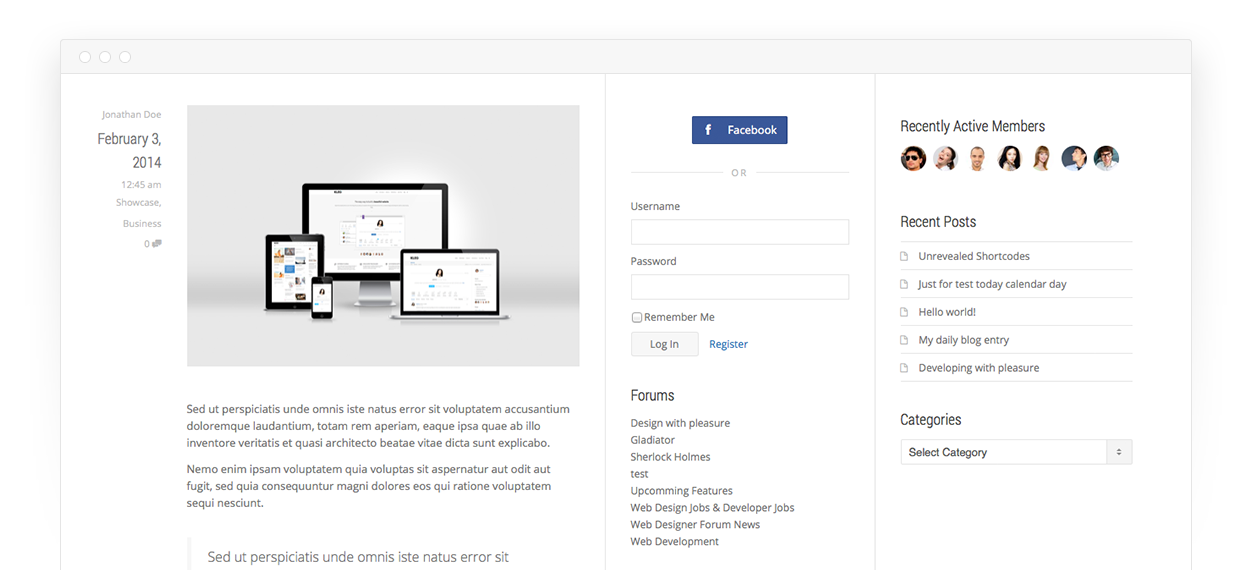Open the Showcase category link
This screenshot has height=570, width=1250.
pyautogui.click(x=137, y=203)
